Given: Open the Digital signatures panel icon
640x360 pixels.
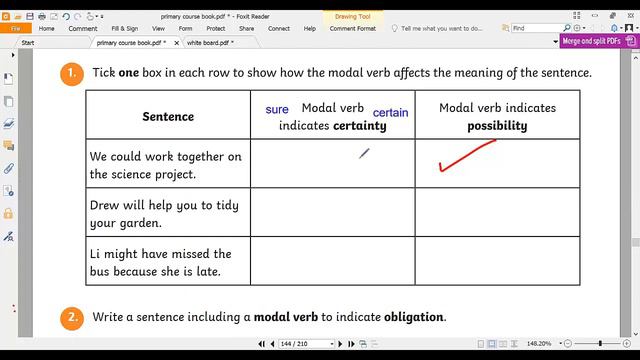Looking at the screenshot, I should (x=8, y=236).
